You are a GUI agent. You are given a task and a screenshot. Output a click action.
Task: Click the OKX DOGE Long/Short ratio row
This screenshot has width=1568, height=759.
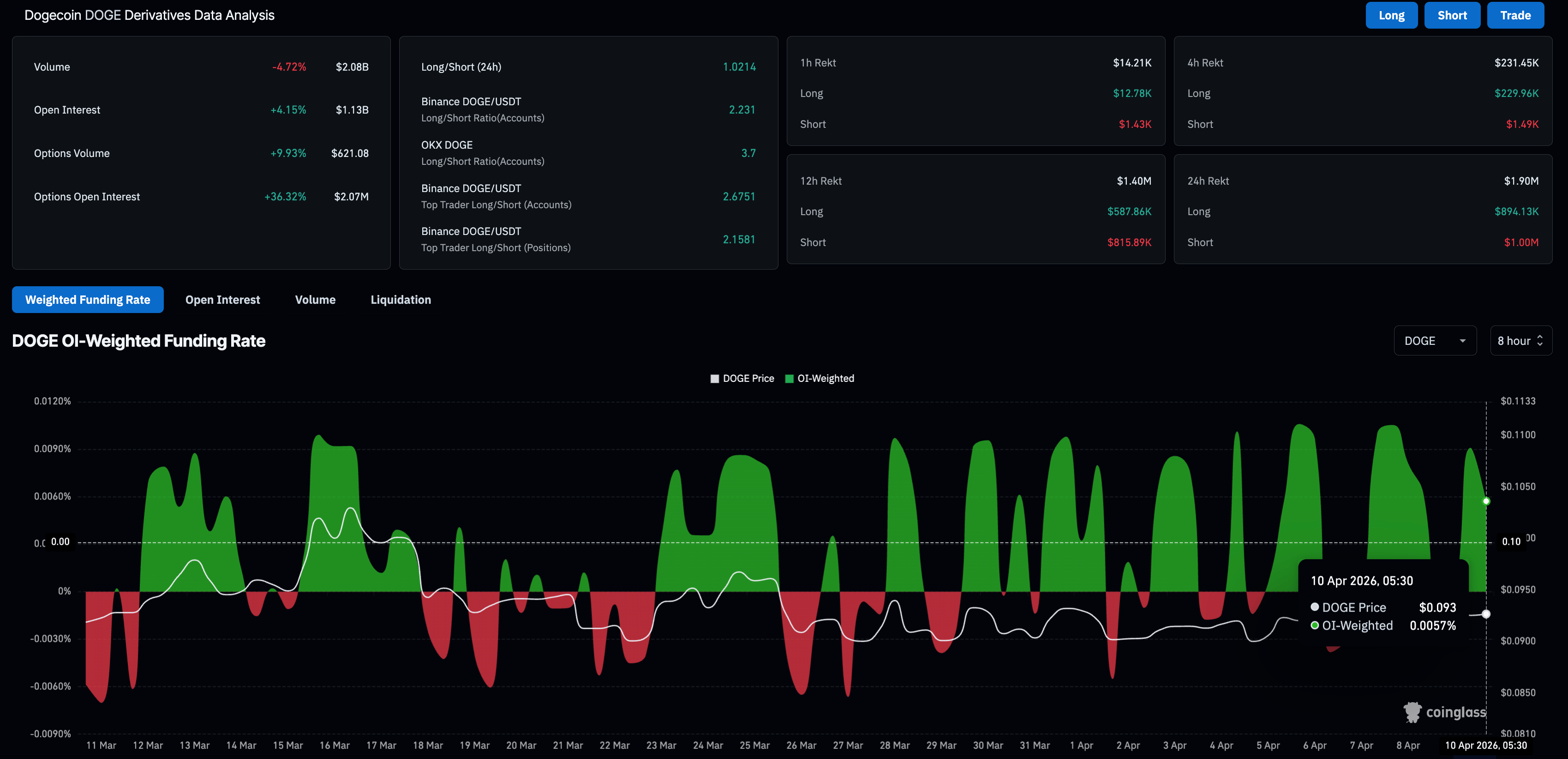(587, 153)
